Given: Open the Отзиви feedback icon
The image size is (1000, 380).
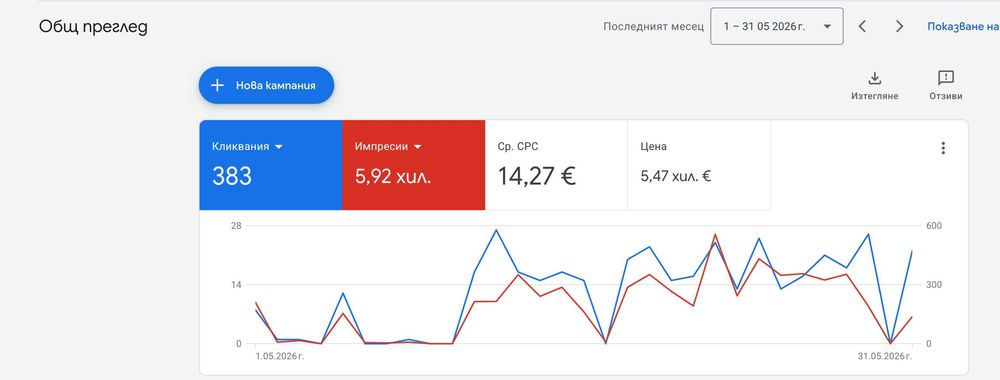Looking at the screenshot, I should click(946, 78).
